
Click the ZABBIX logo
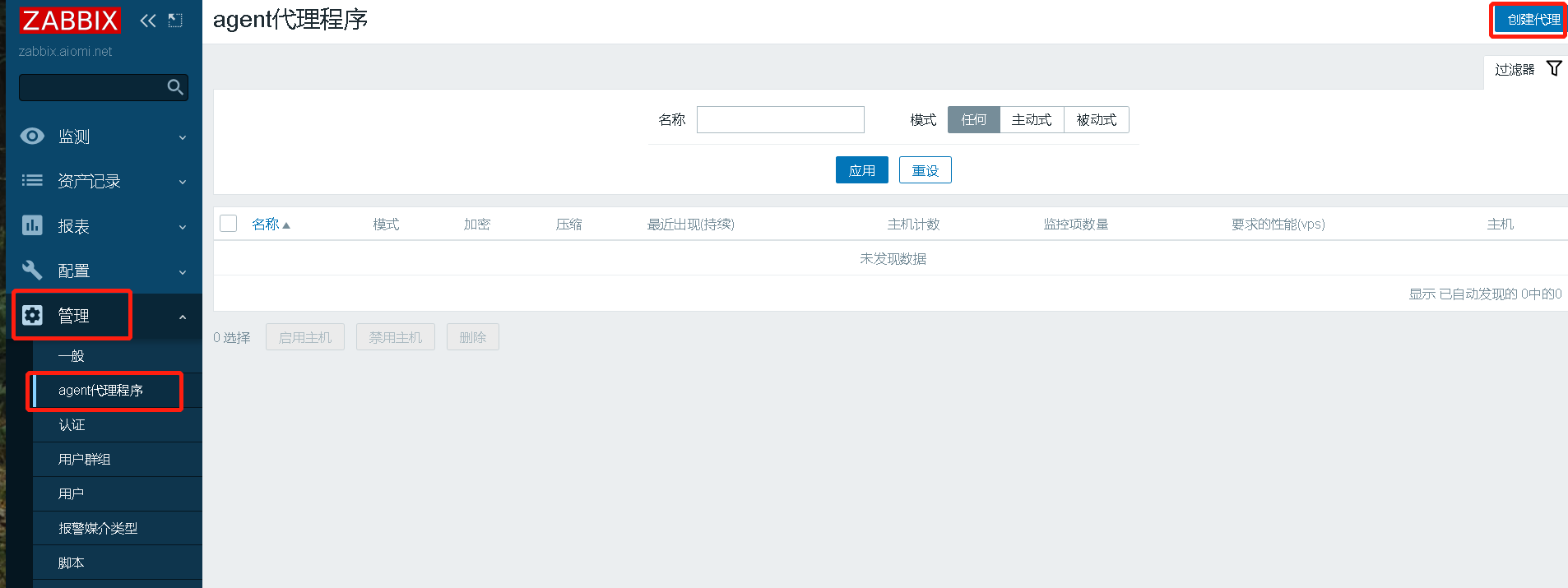point(70,20)
